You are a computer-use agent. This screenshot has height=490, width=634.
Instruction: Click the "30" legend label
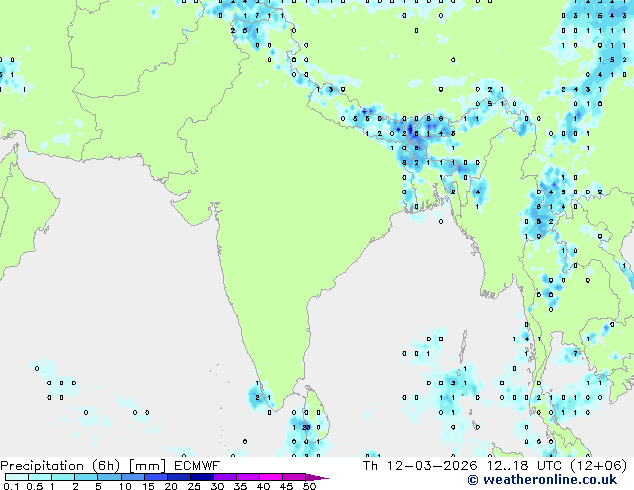(217, 486)
